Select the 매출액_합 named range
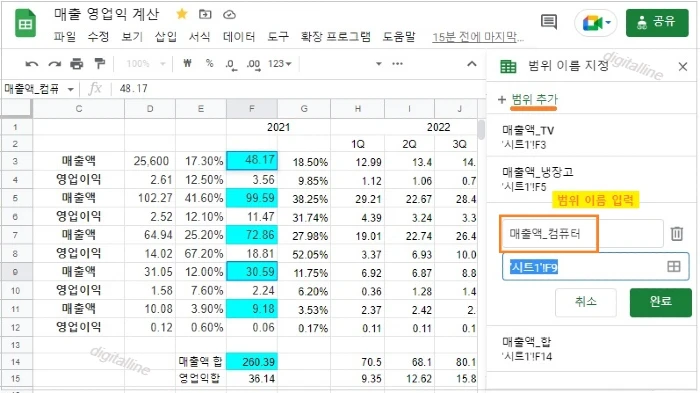700x393 pixels. [x=590, y=349]
